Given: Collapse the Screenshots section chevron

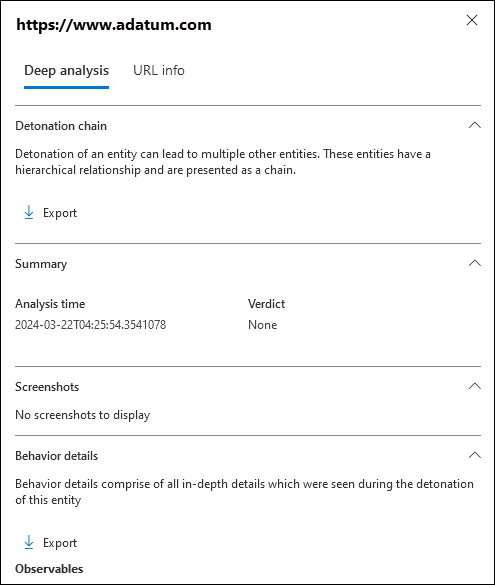Looking at the screenshot, I should tap(474, 386).
